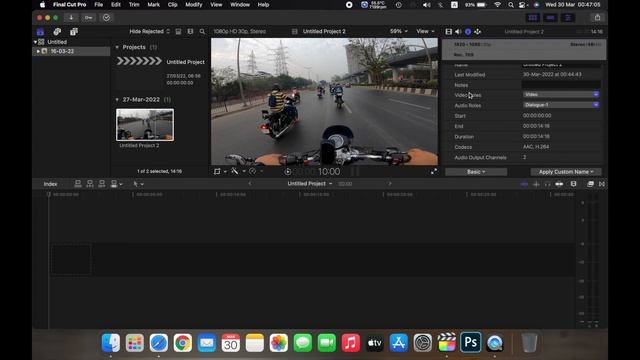Collapse the 27-Mar-2022 group

[x=117, y=100]
